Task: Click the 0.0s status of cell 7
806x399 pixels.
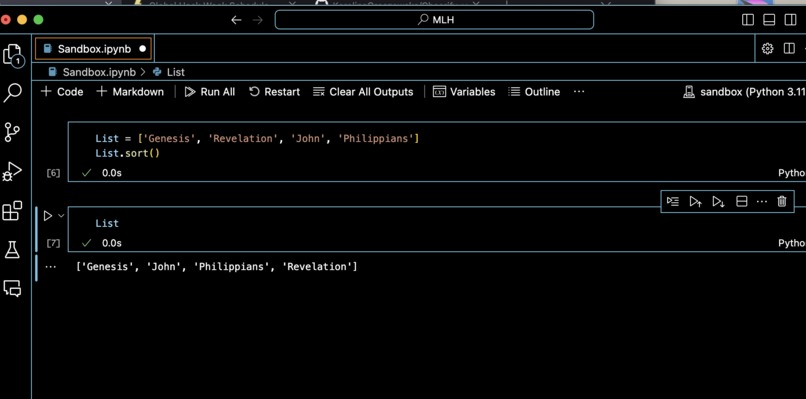Action: [x=112, y=243]
